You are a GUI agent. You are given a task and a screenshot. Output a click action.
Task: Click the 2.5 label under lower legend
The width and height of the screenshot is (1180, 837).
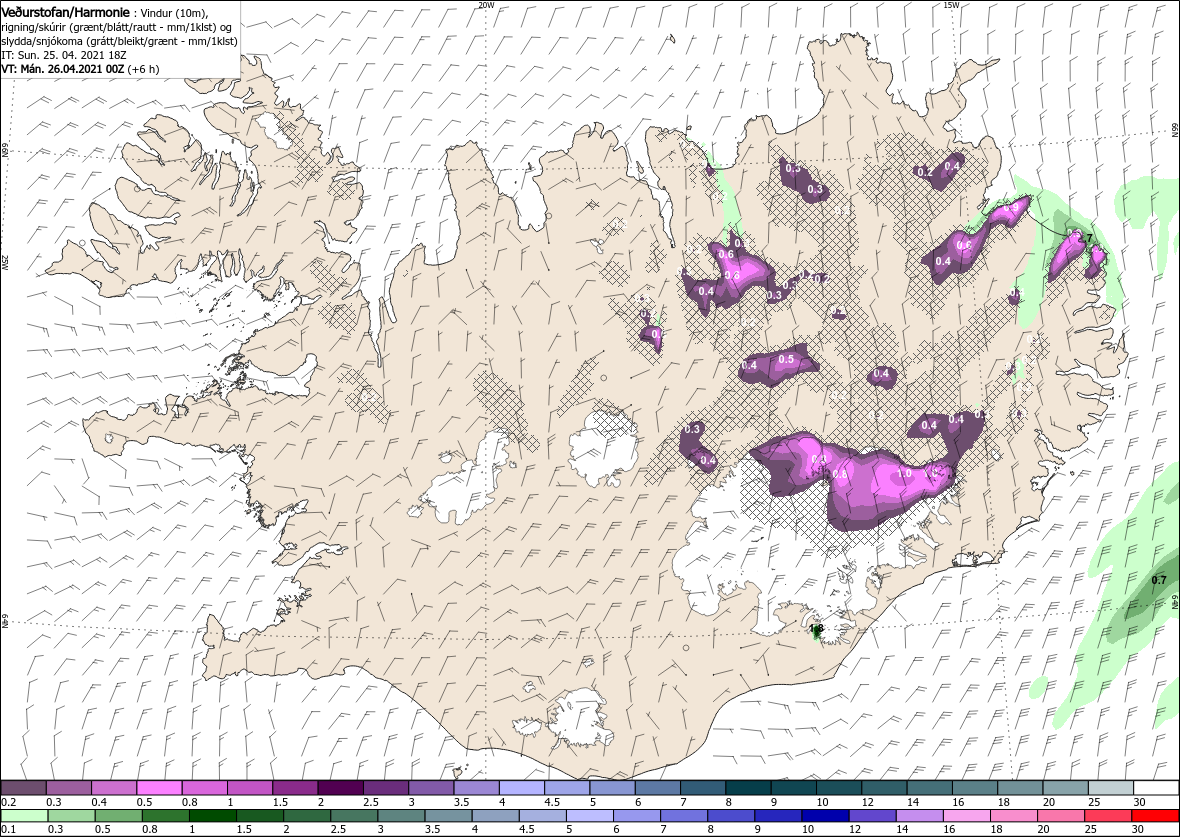(x=337, y=829)
